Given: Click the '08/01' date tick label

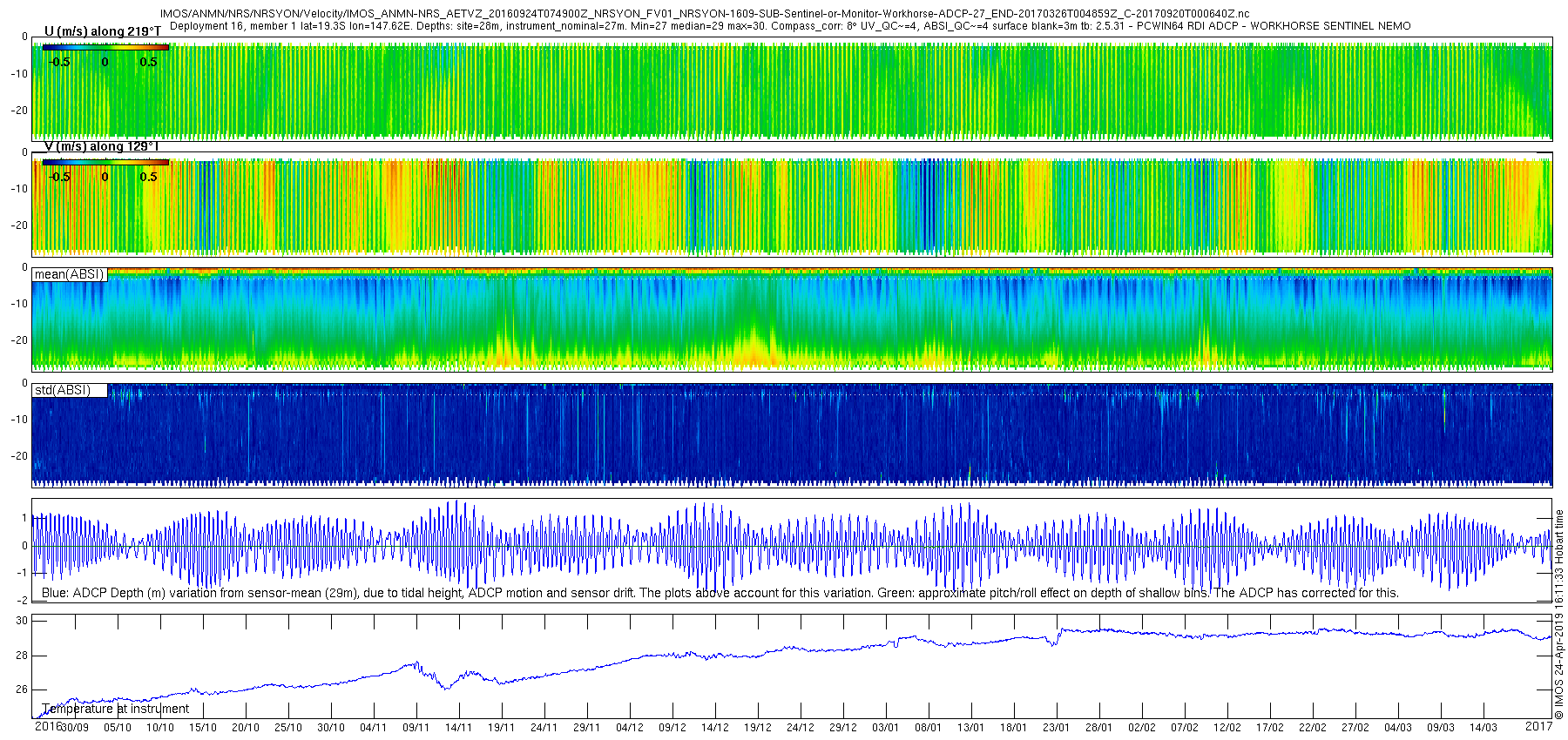Looking at the screenshot, I should pos(929,728).
